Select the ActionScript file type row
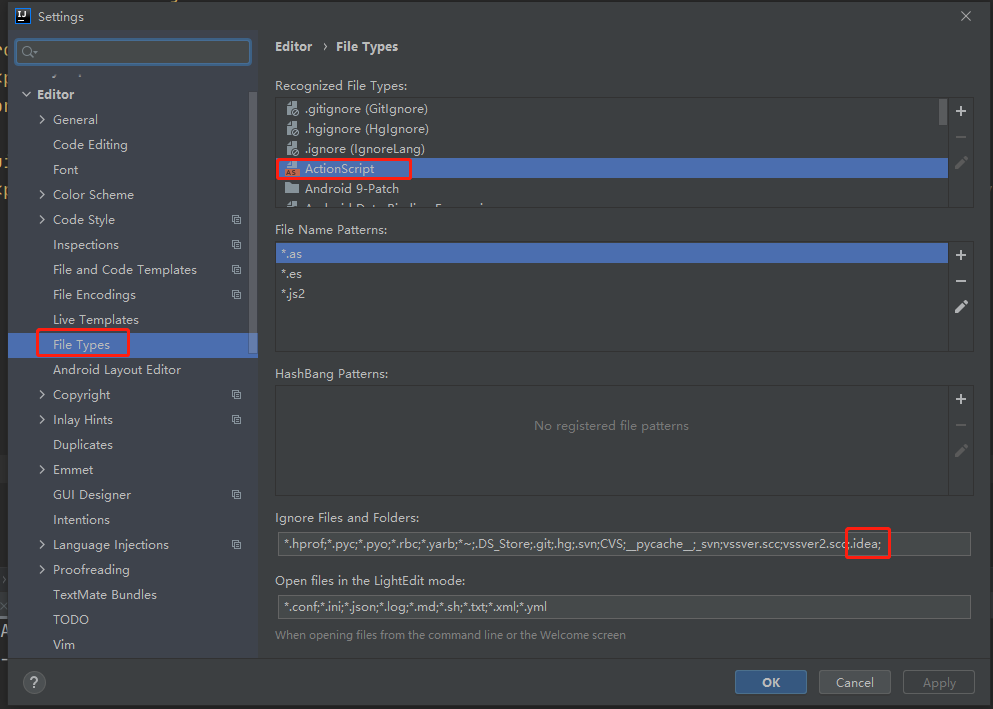This screenshot has height=709, width=993. click(612, 168)
